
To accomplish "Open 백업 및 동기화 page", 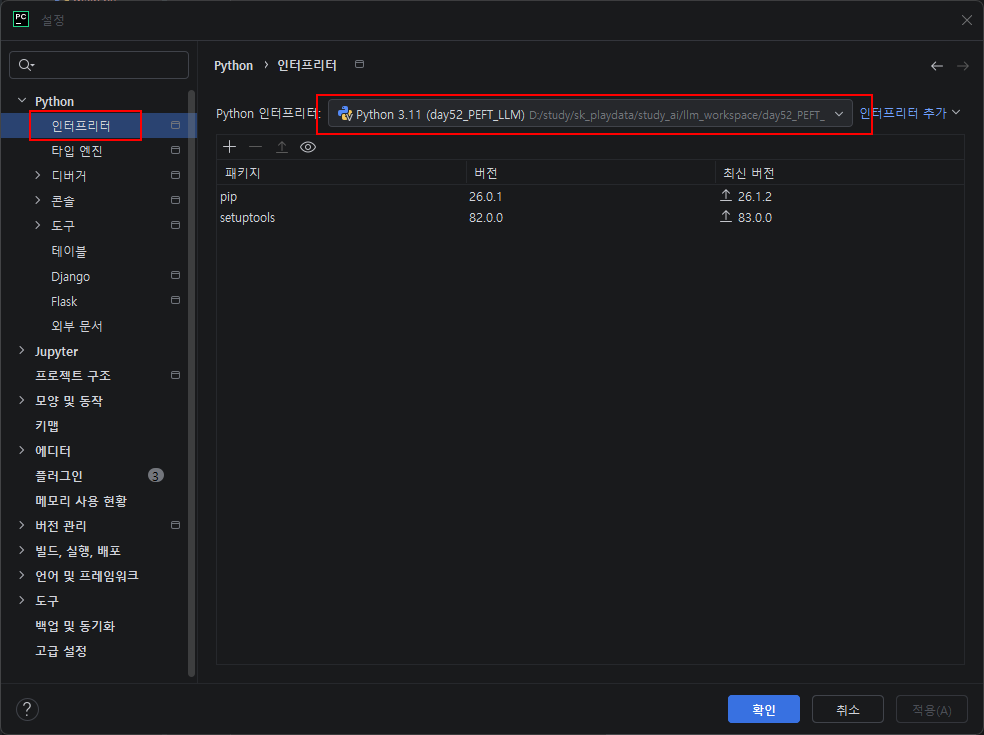I will coord(75,626).
